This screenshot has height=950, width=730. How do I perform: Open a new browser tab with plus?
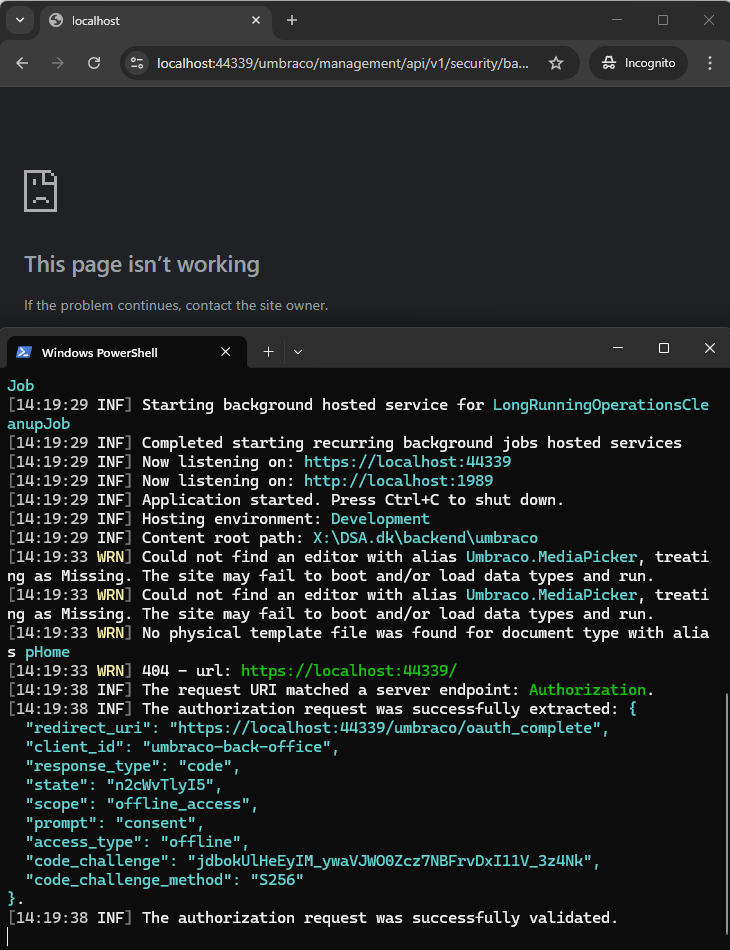[x=292, y=20]
